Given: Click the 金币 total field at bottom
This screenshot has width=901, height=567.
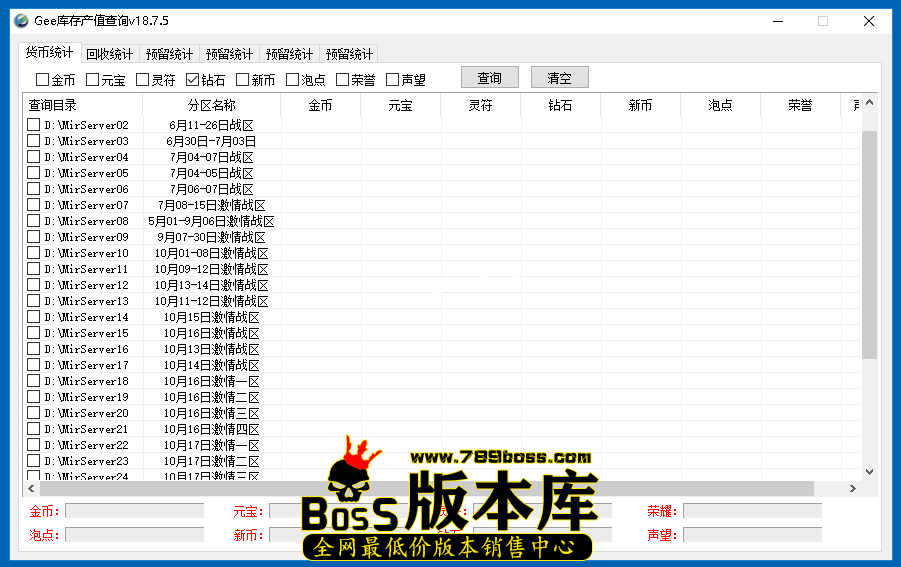Looking at the screenshot, I should [x=134, y=511].
